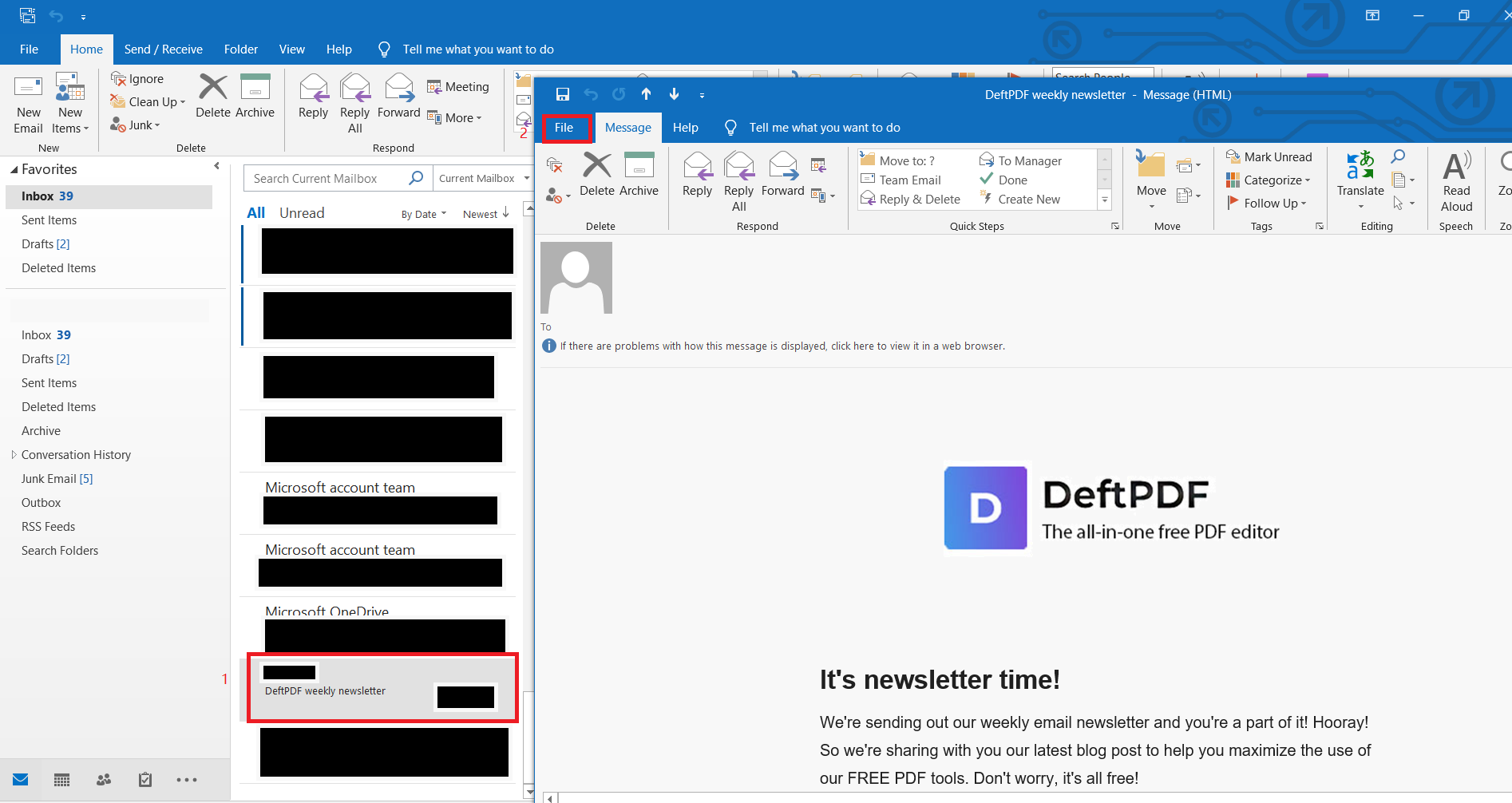Open Help tab in message window
The width and height of the screenshot is (1512, 803).
(x=686, y=128)
